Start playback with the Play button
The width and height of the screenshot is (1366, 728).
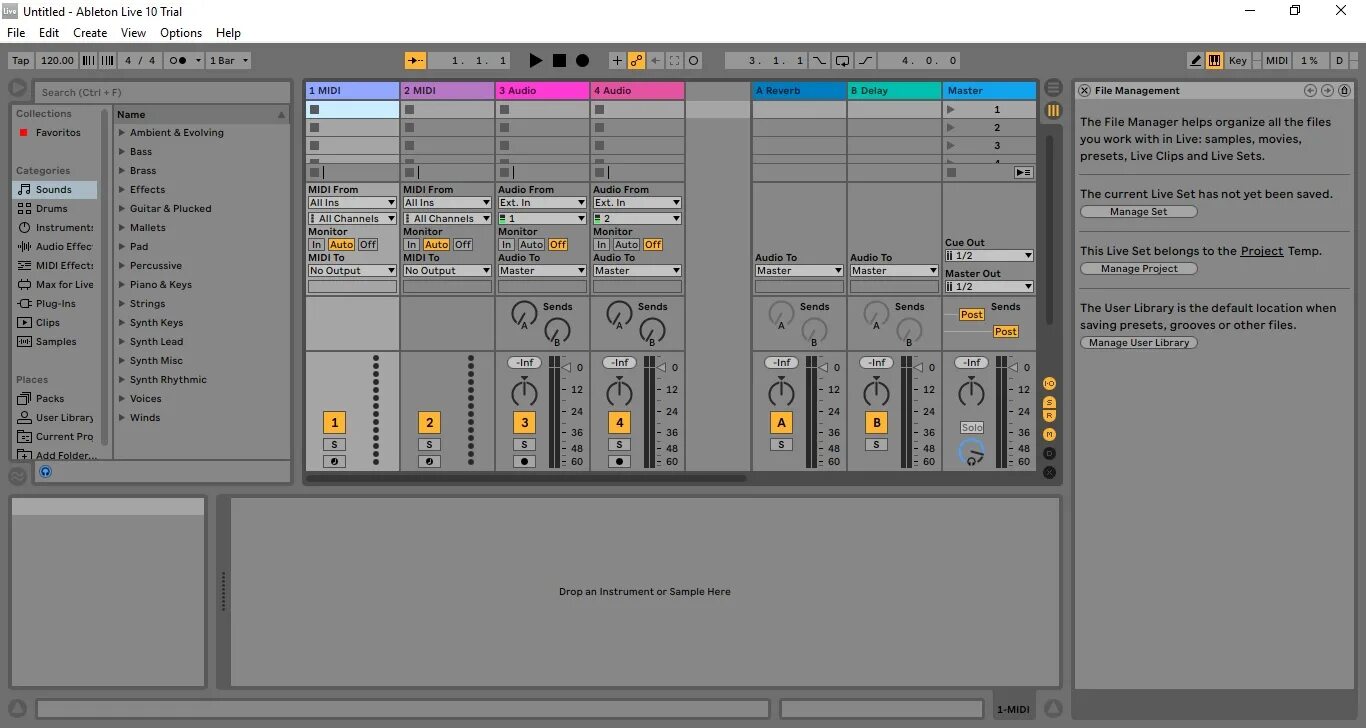(536, 61)
